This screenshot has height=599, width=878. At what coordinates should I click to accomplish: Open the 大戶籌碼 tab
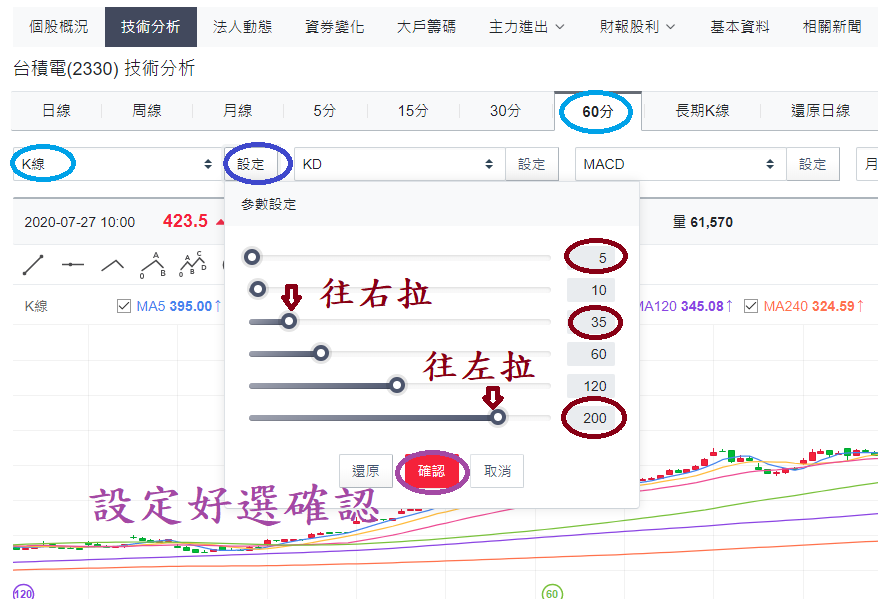426,27
